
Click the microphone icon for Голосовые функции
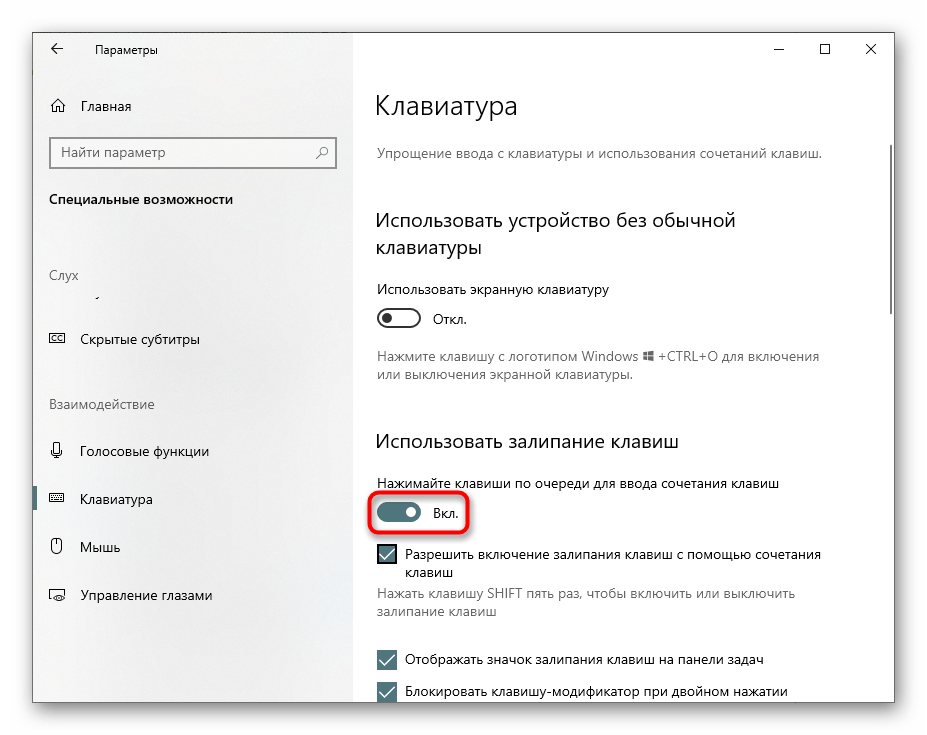point(56,451)
